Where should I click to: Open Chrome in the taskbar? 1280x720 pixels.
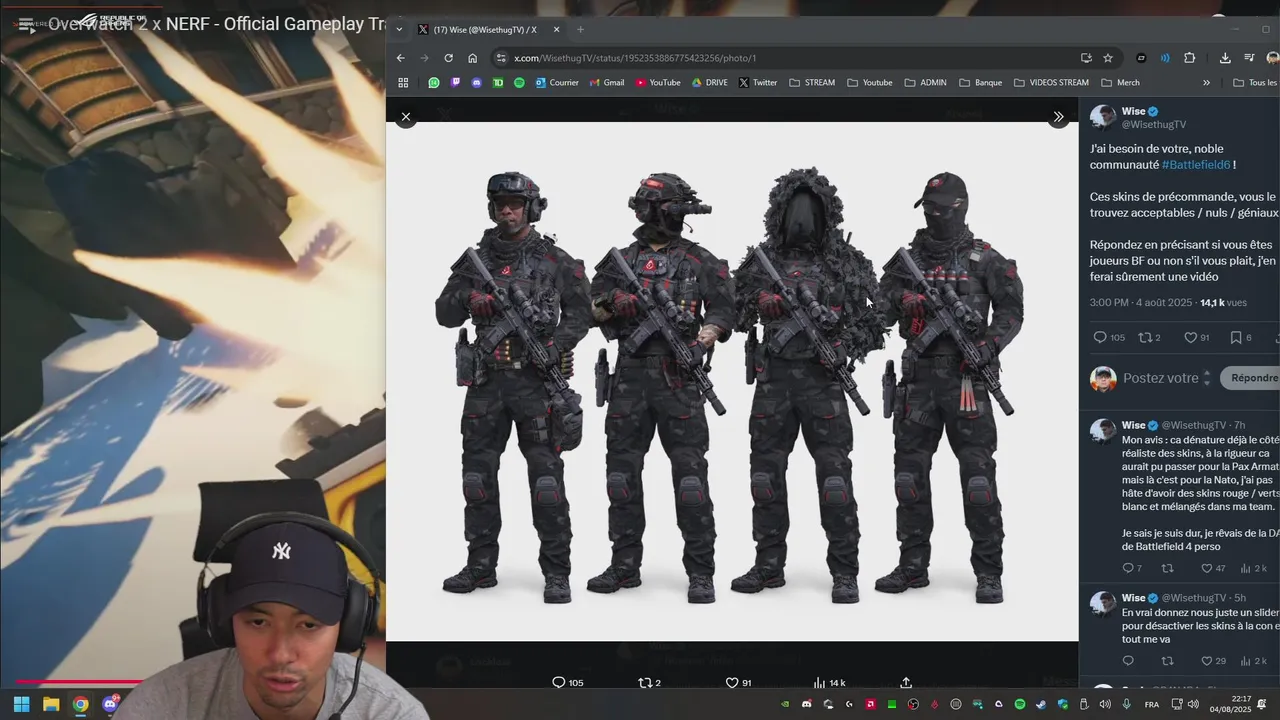pos(81,704)
